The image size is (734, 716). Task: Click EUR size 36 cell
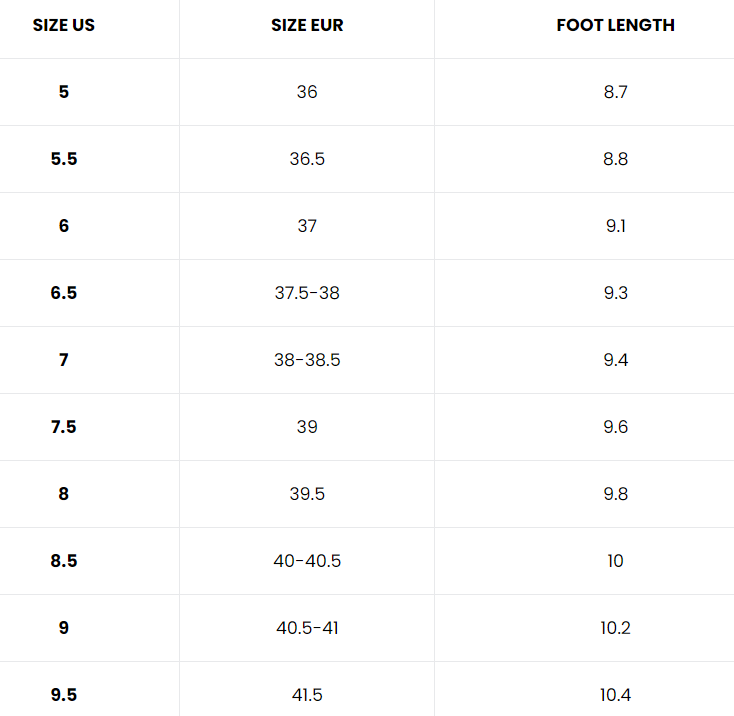coord(307,92)
